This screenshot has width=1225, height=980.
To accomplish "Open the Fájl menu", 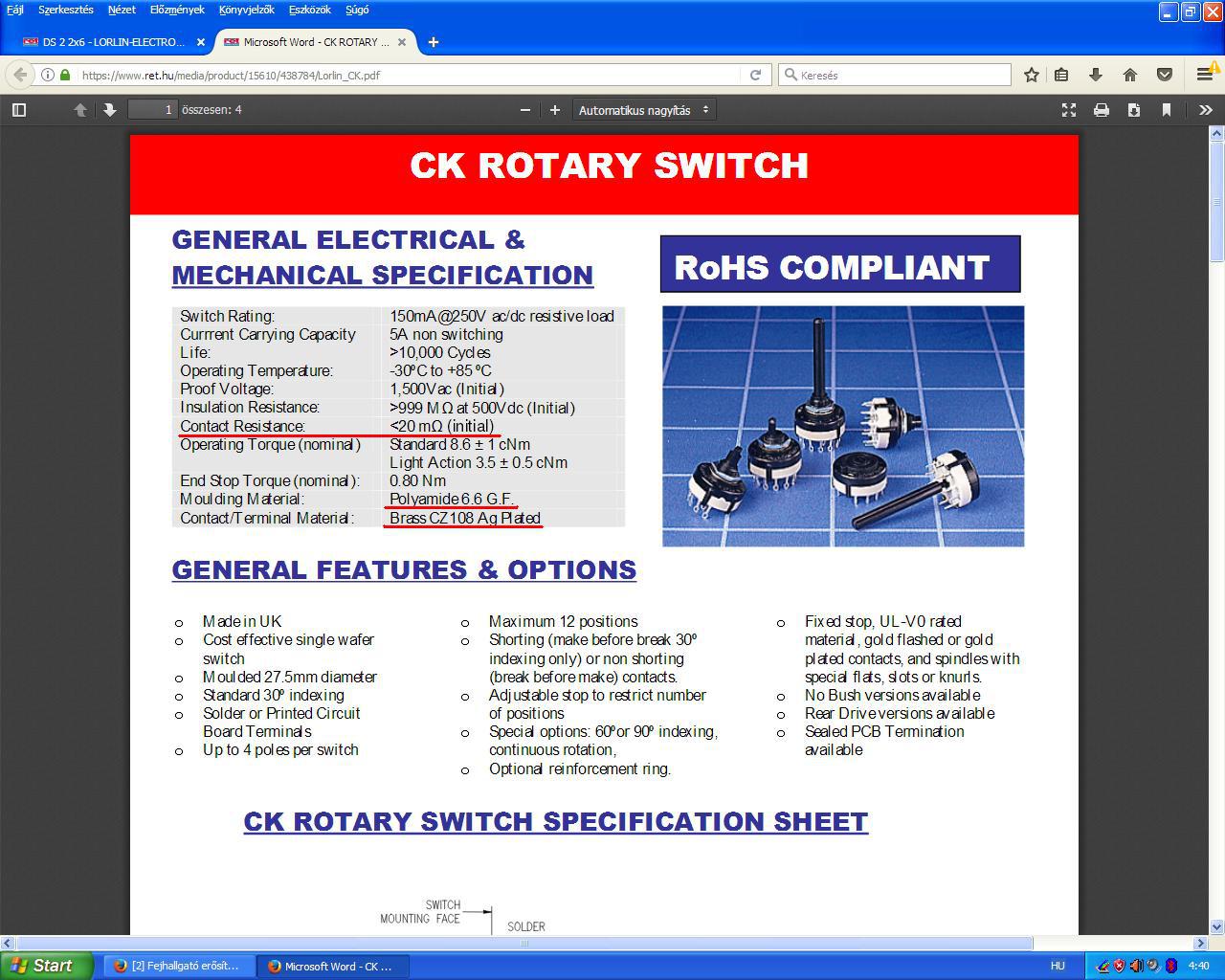I will click(x=15, y=10).
